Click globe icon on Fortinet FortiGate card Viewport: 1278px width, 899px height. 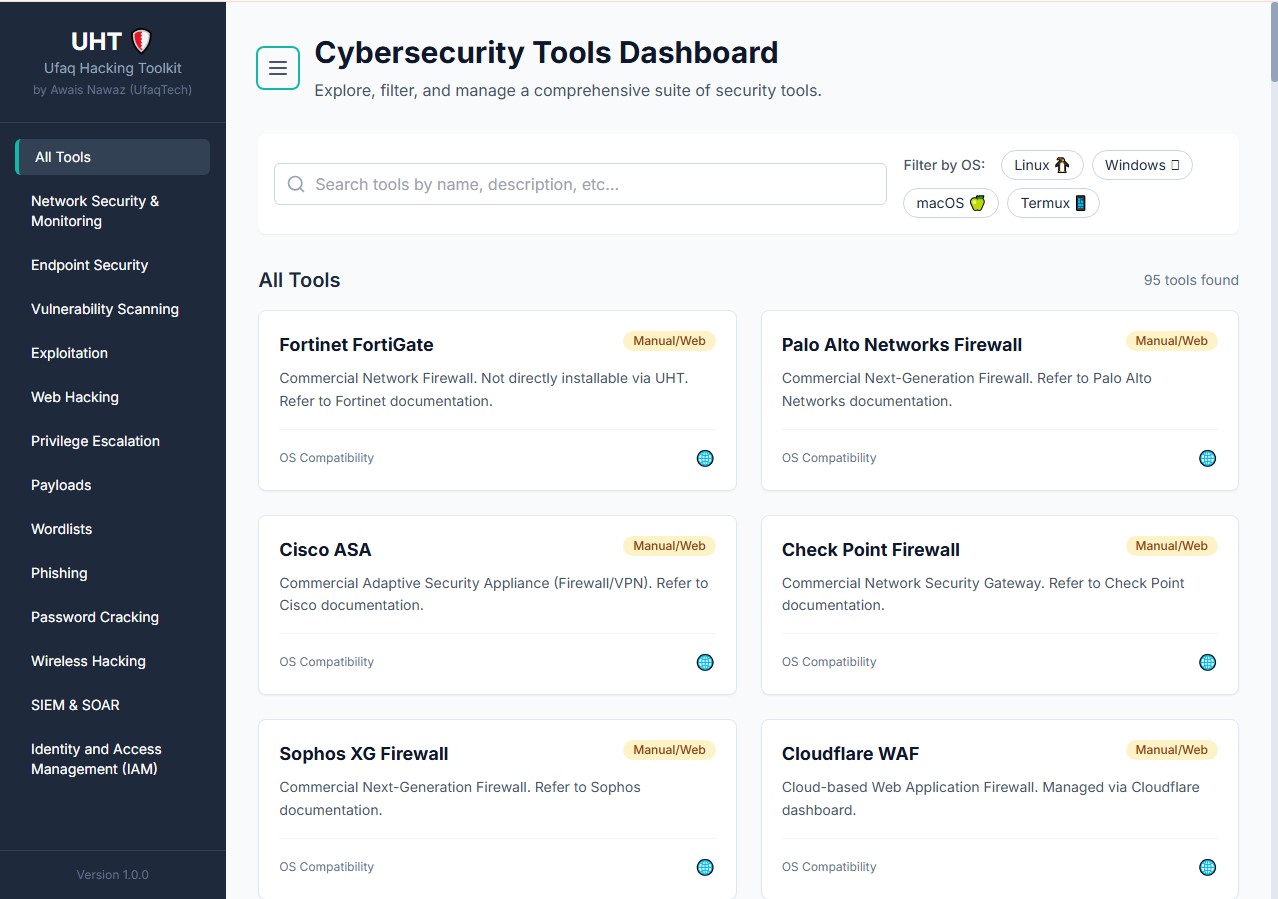705,458
